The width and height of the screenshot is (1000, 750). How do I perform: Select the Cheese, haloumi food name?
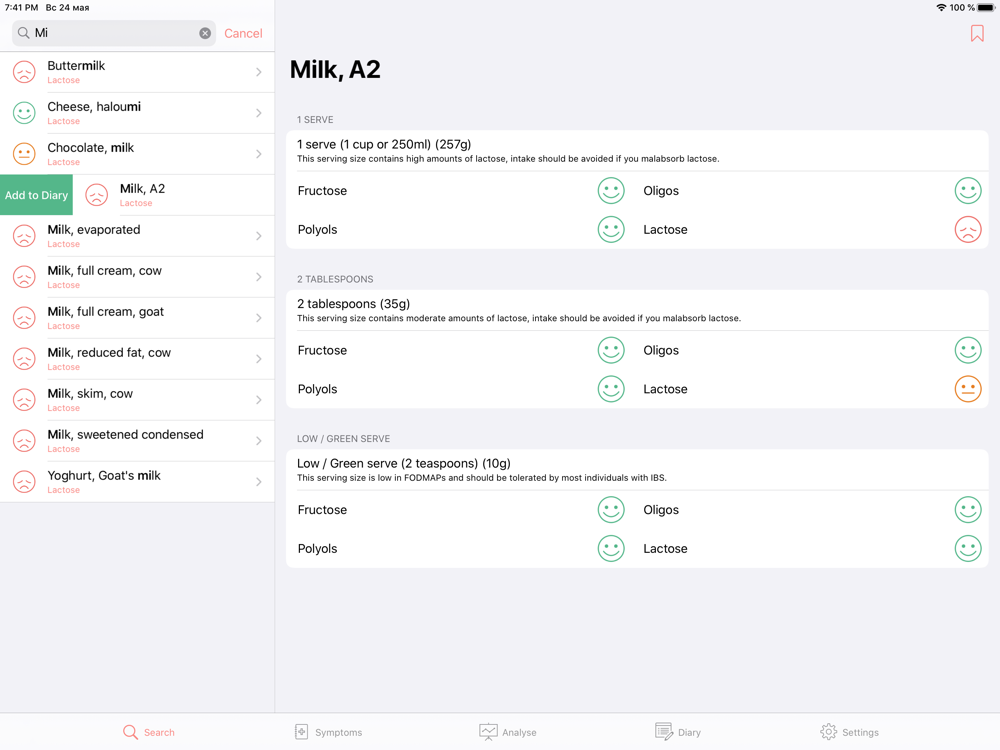tap(94, 107)
